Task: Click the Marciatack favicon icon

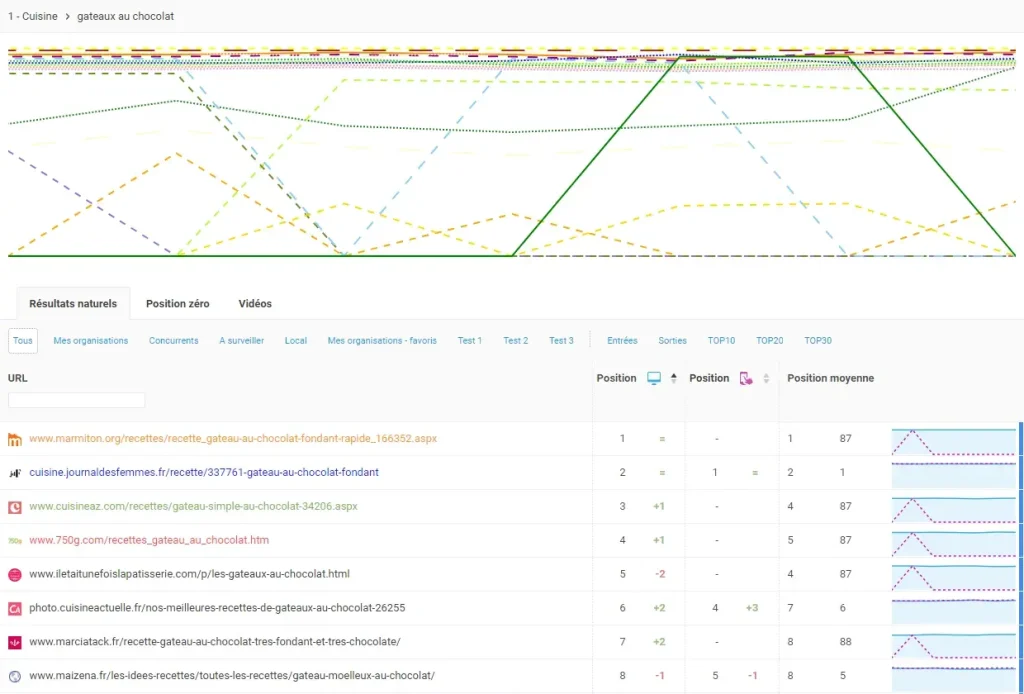Action: 14,642
